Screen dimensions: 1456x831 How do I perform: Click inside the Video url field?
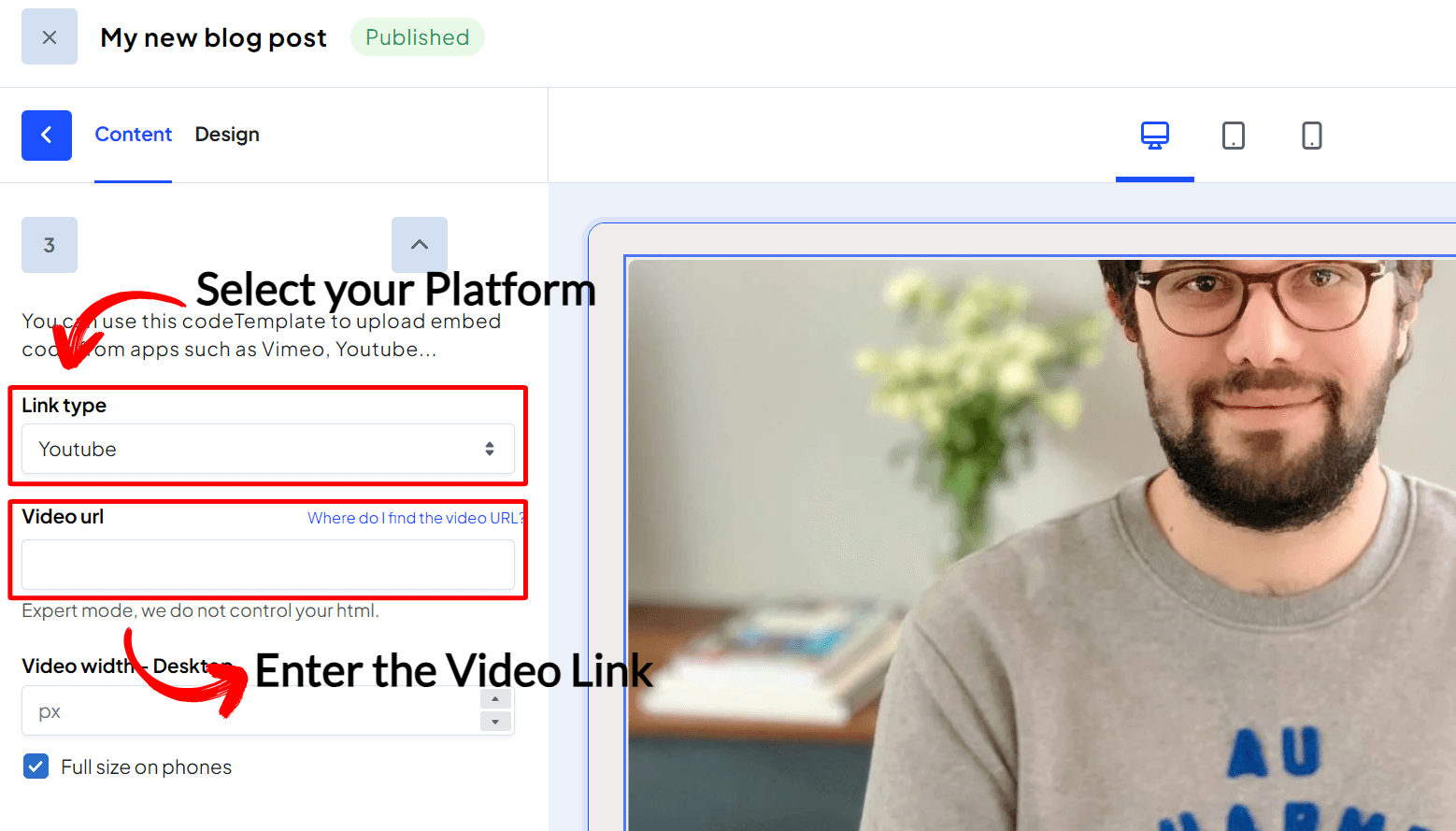pos(267,565)
